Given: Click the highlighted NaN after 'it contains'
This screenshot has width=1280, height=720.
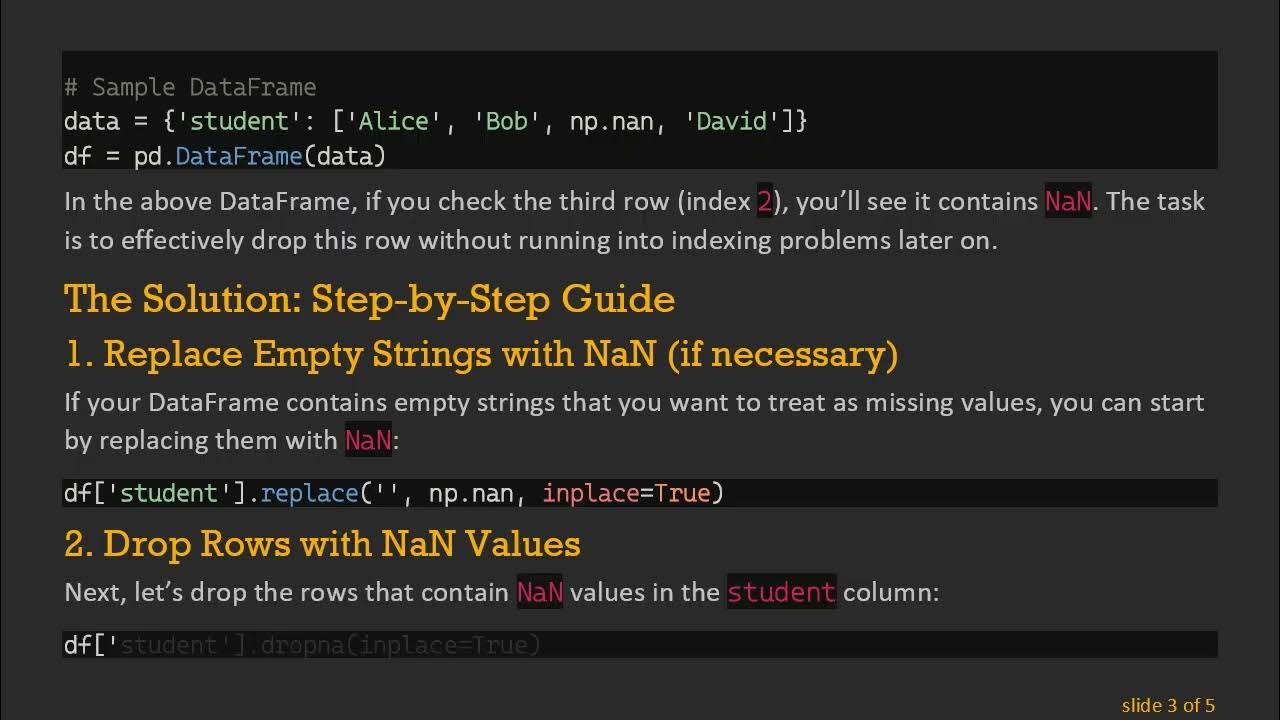Looking at the screenshot, I should (1068, 202).
